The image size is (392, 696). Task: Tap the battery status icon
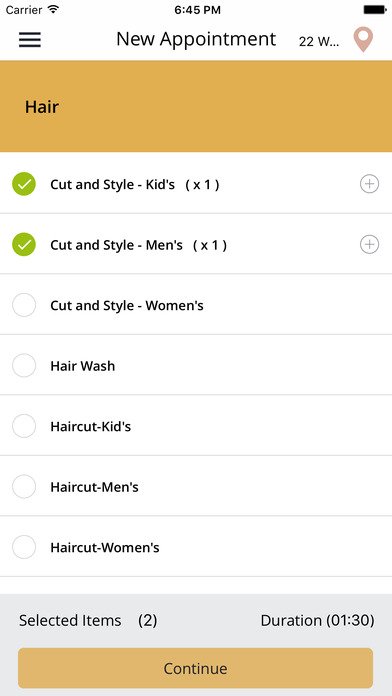(375, 9)
